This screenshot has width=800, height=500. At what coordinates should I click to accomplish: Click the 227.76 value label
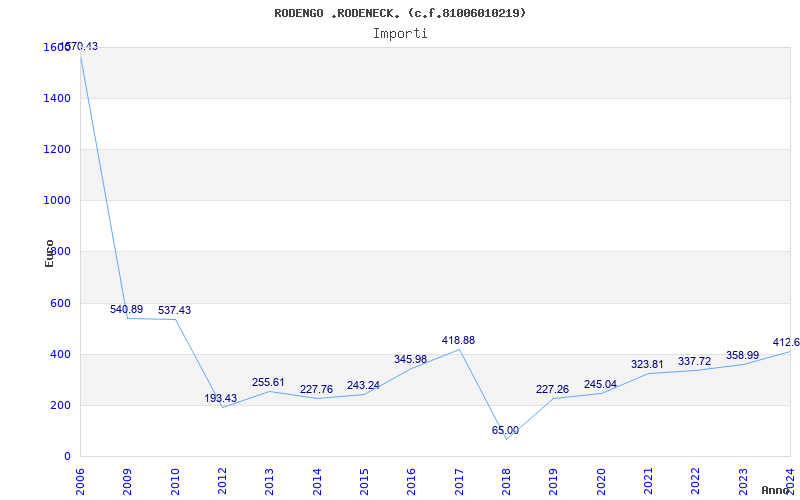click(316, 389)
